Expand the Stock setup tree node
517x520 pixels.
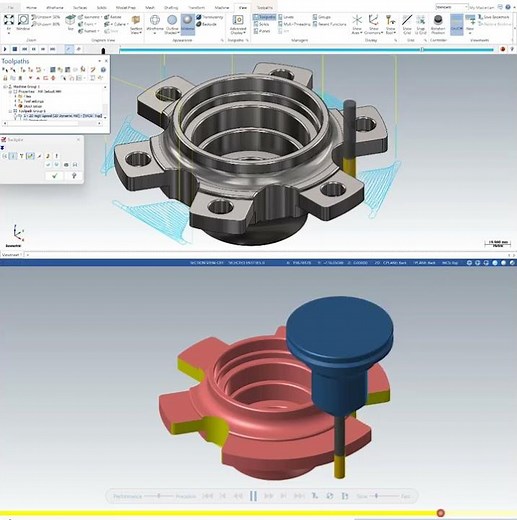pos(15,106)
